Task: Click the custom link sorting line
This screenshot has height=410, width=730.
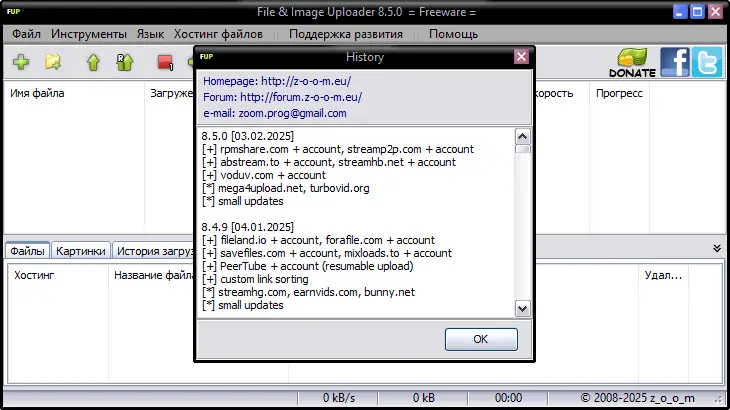Action: [x=255, y=279]
